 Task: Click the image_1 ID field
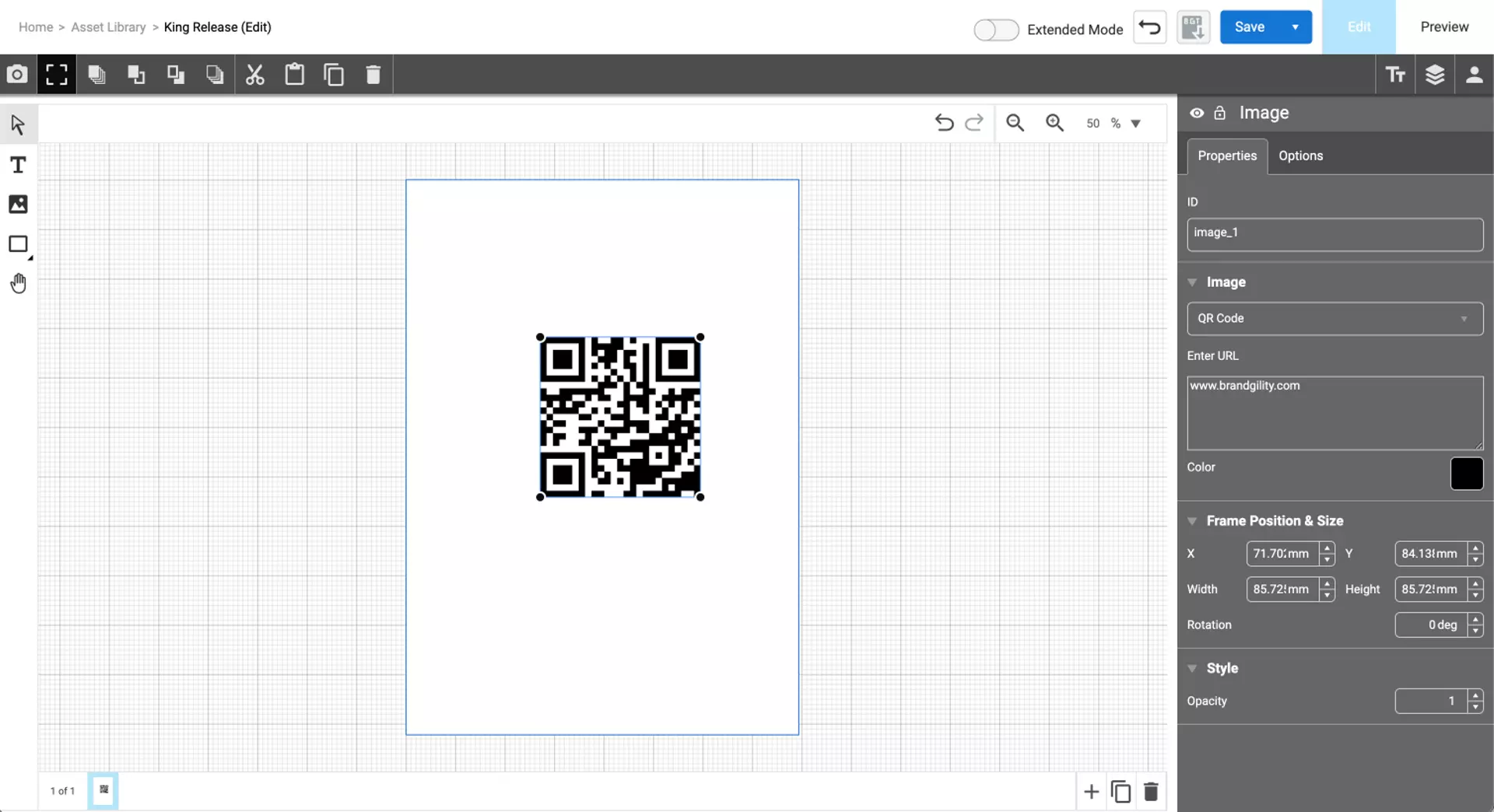(1335, 234)
